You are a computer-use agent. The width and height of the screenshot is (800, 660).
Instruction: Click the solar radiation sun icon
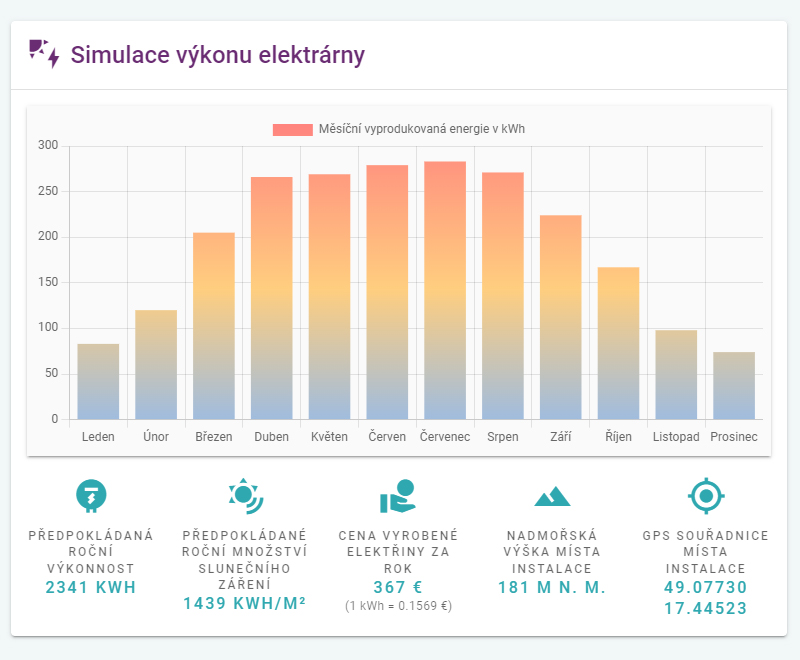[245, 494]
